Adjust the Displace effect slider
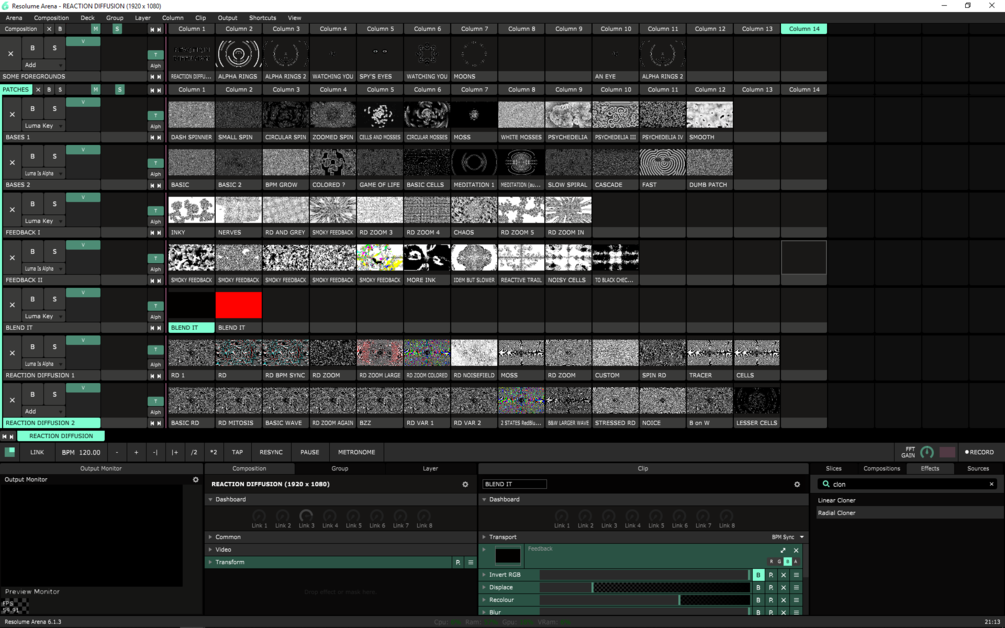 (645, 588)
